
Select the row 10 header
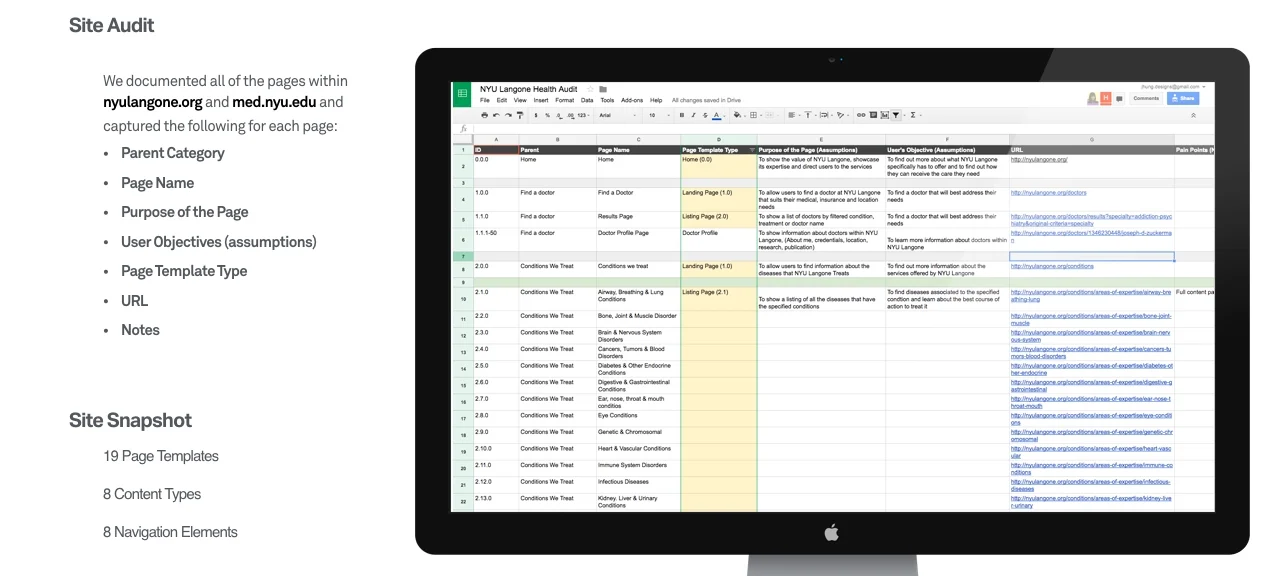click(462, 298)
